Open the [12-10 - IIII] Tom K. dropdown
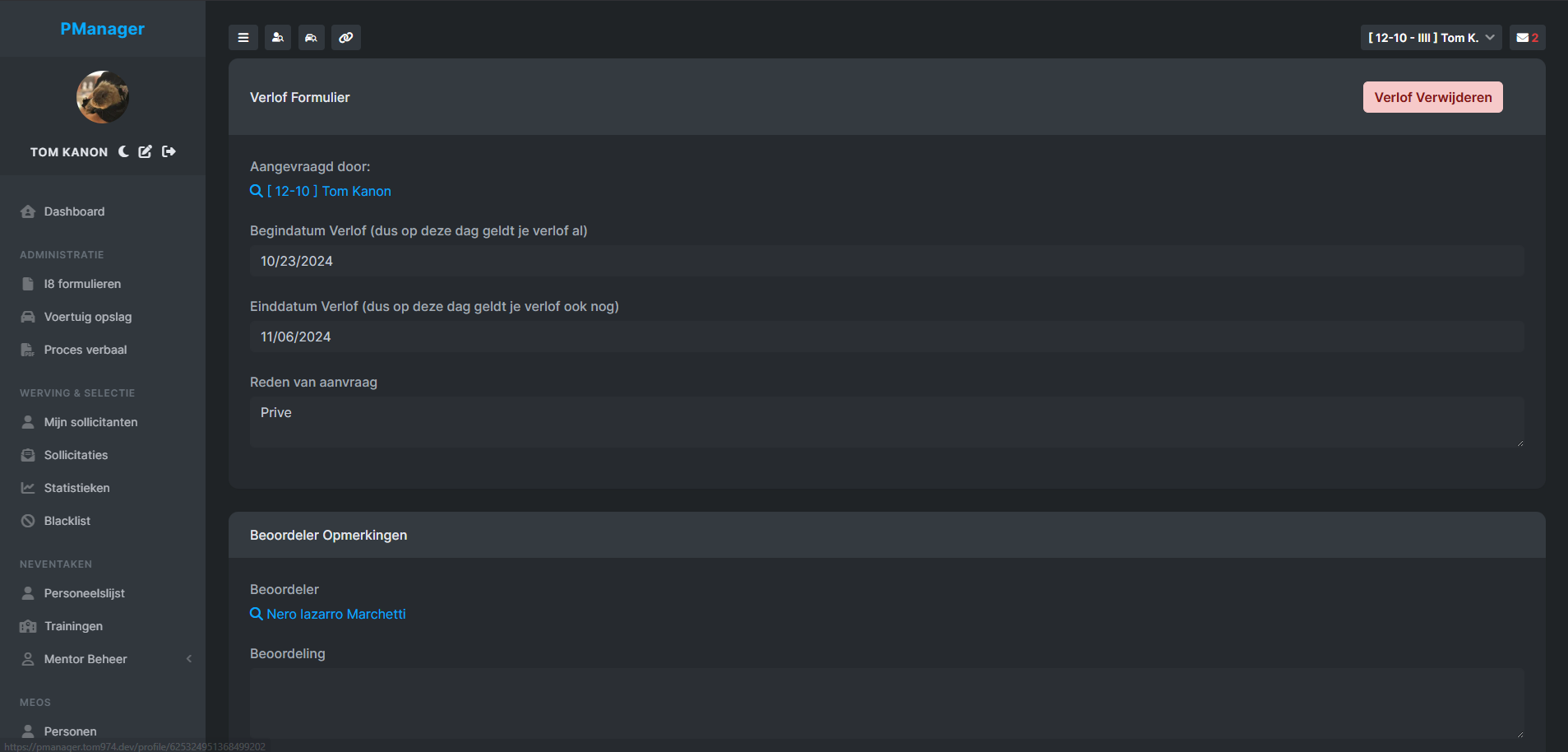The height and width of the screenshot is (752, 1568). 1432,37
